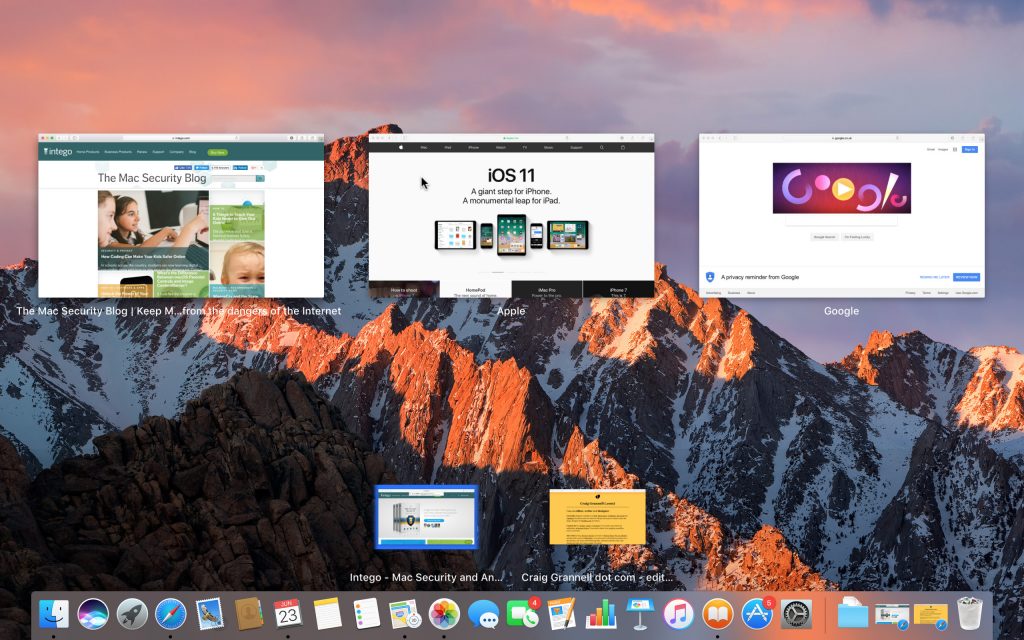Open Maps from the Dock
The image size is (1024, 640).
405,614
